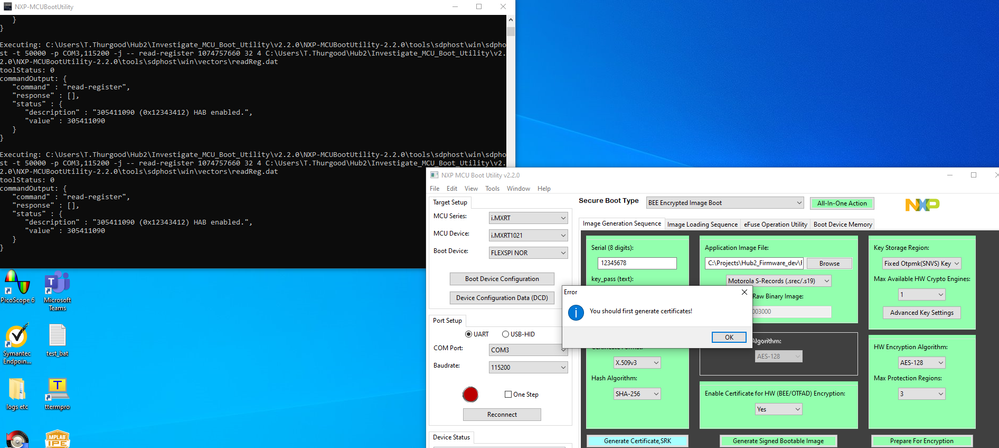Click info icon in Error dialog
999x448 pixels.
[x=575, y=312]
